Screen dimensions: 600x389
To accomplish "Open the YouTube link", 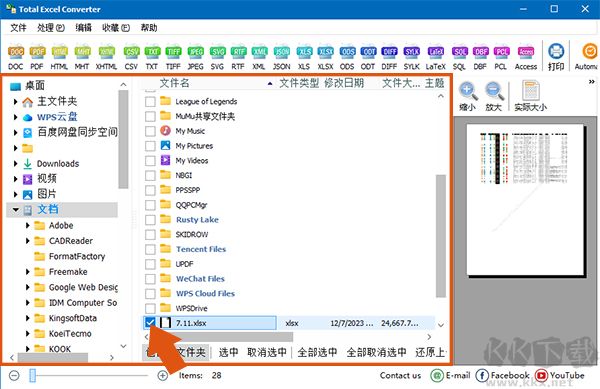I will [x=560, y=376].
